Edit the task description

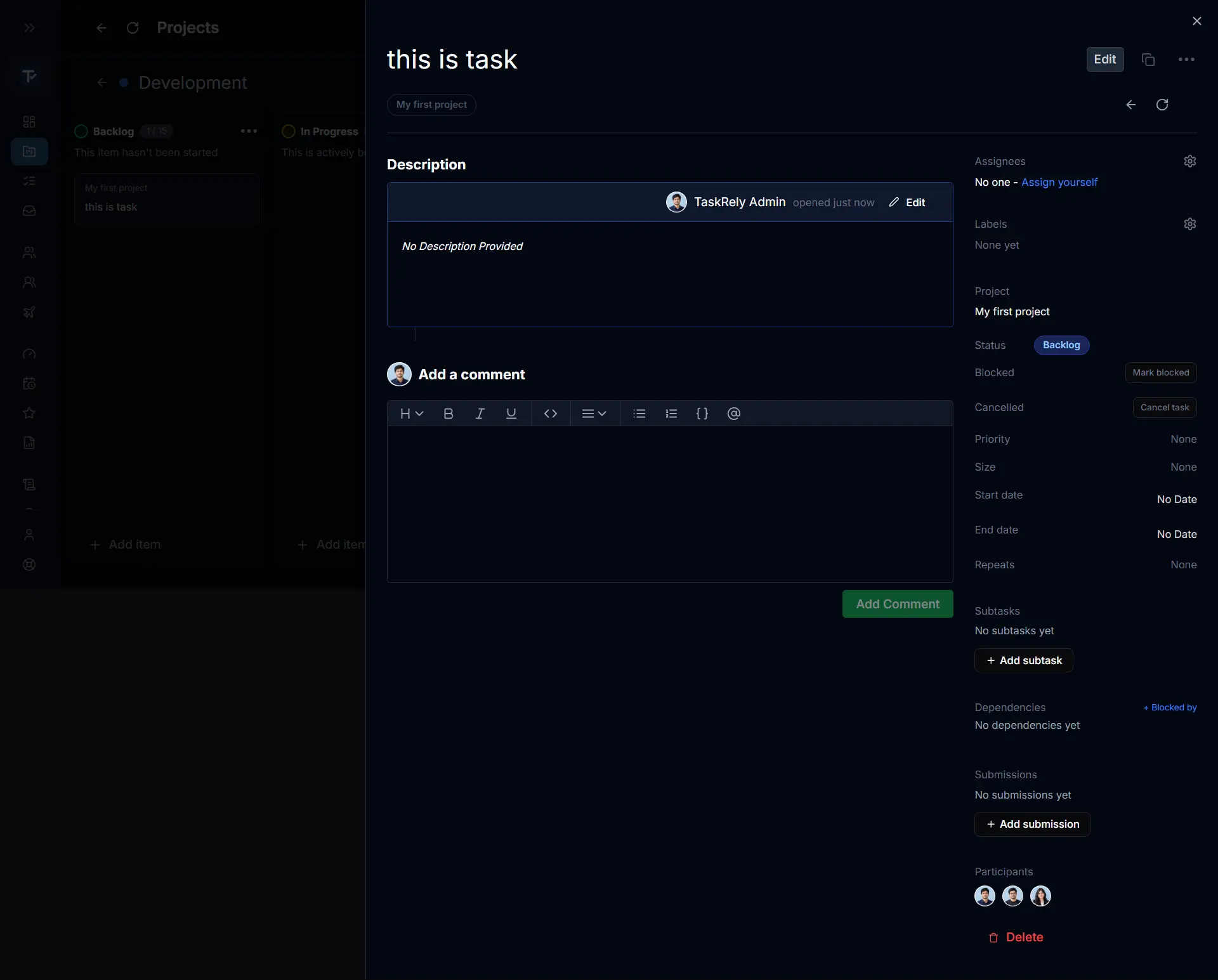point(907,202)
